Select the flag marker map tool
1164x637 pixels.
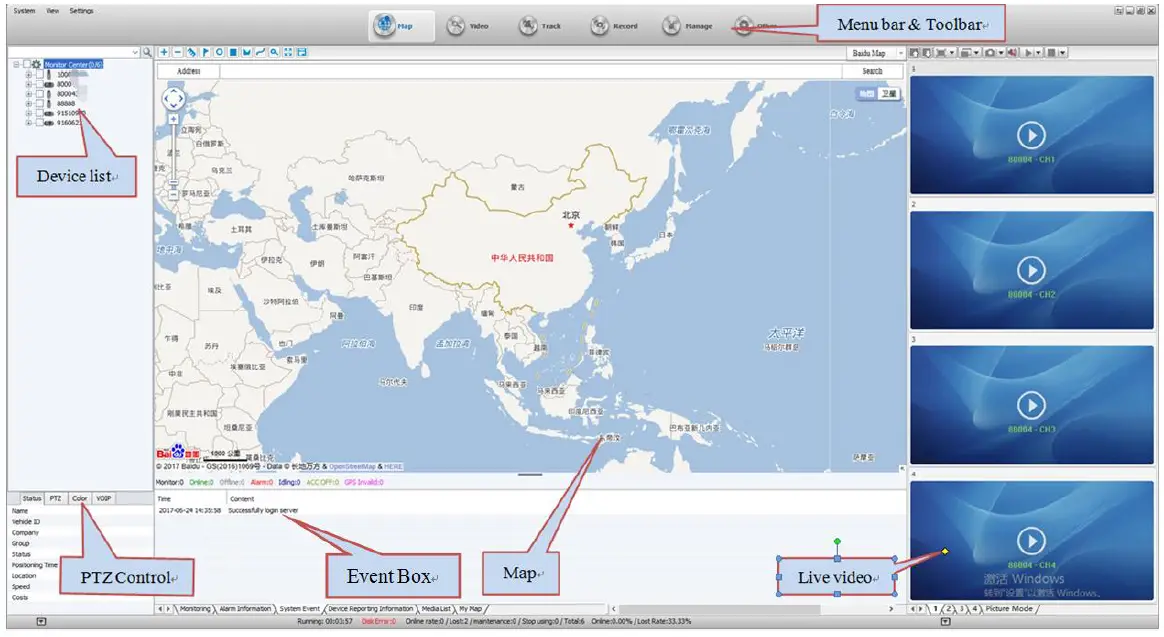[x=205, y=52]
